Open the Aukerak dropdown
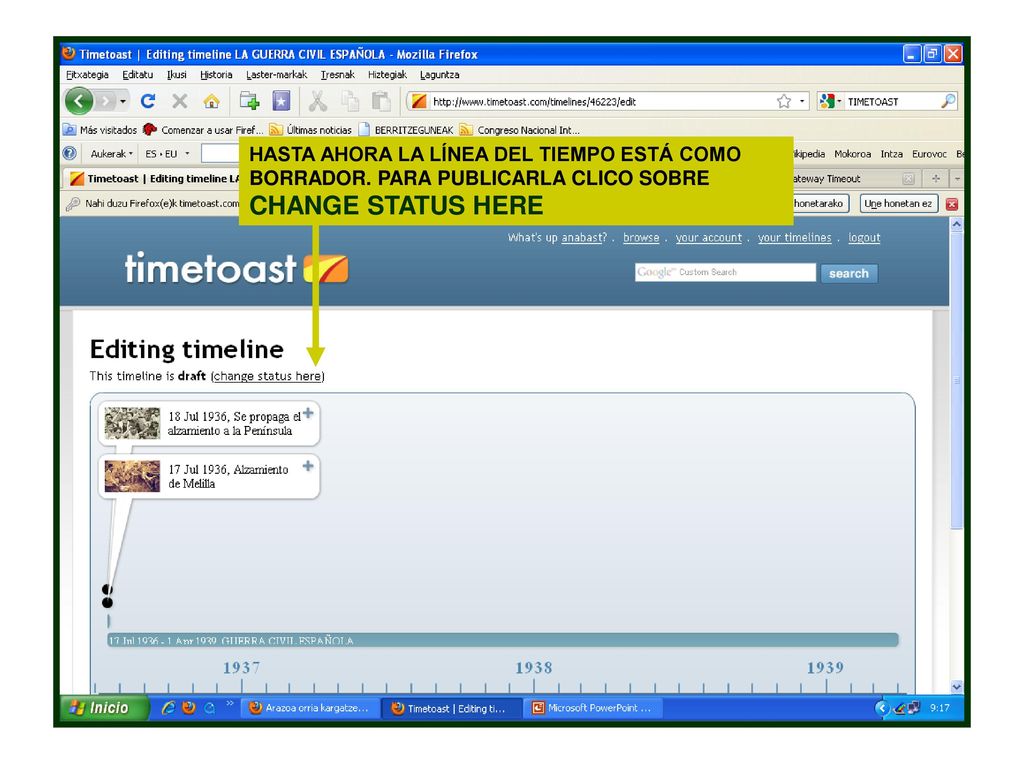 [x=111, y=154]
